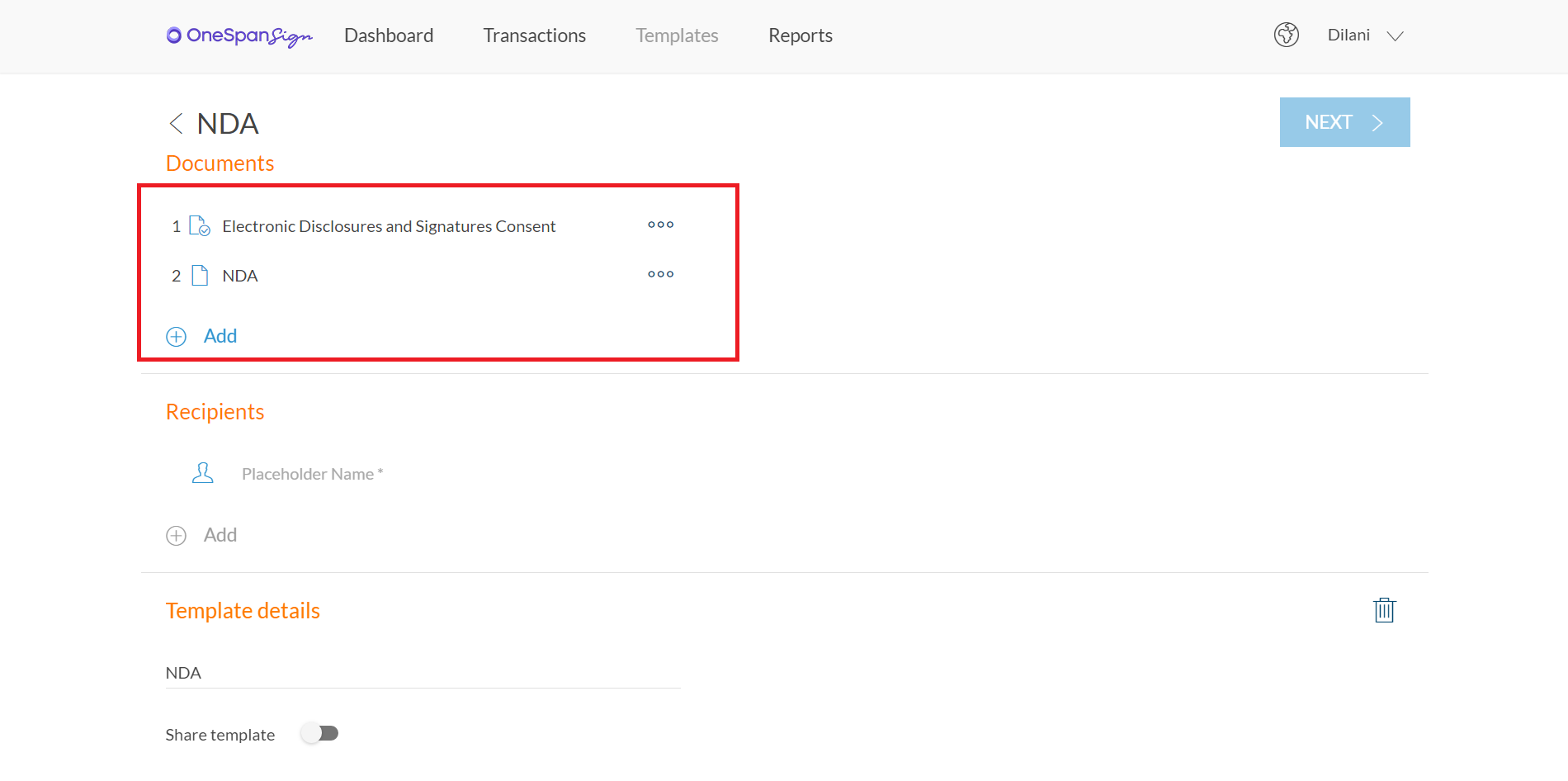Click the plus icon under Documents

177,337
